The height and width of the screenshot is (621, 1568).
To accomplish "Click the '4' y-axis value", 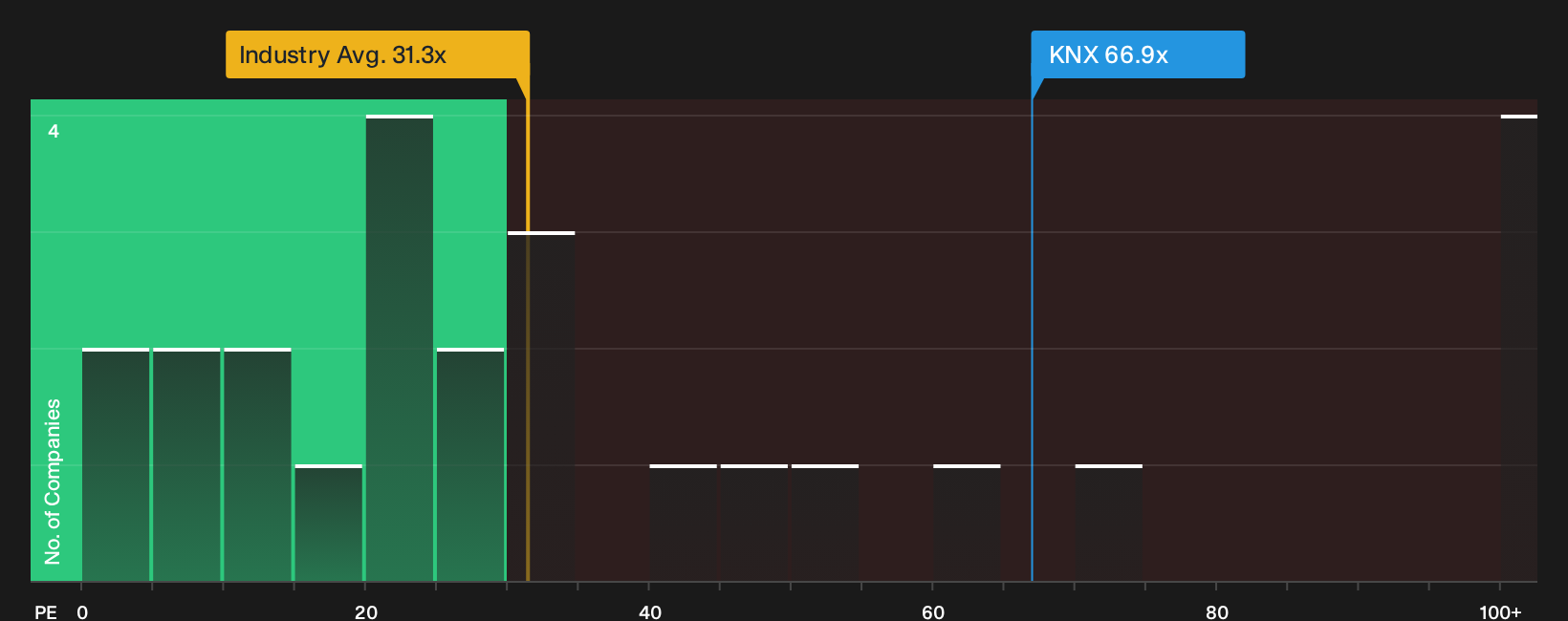I will (x=54, y=131).
